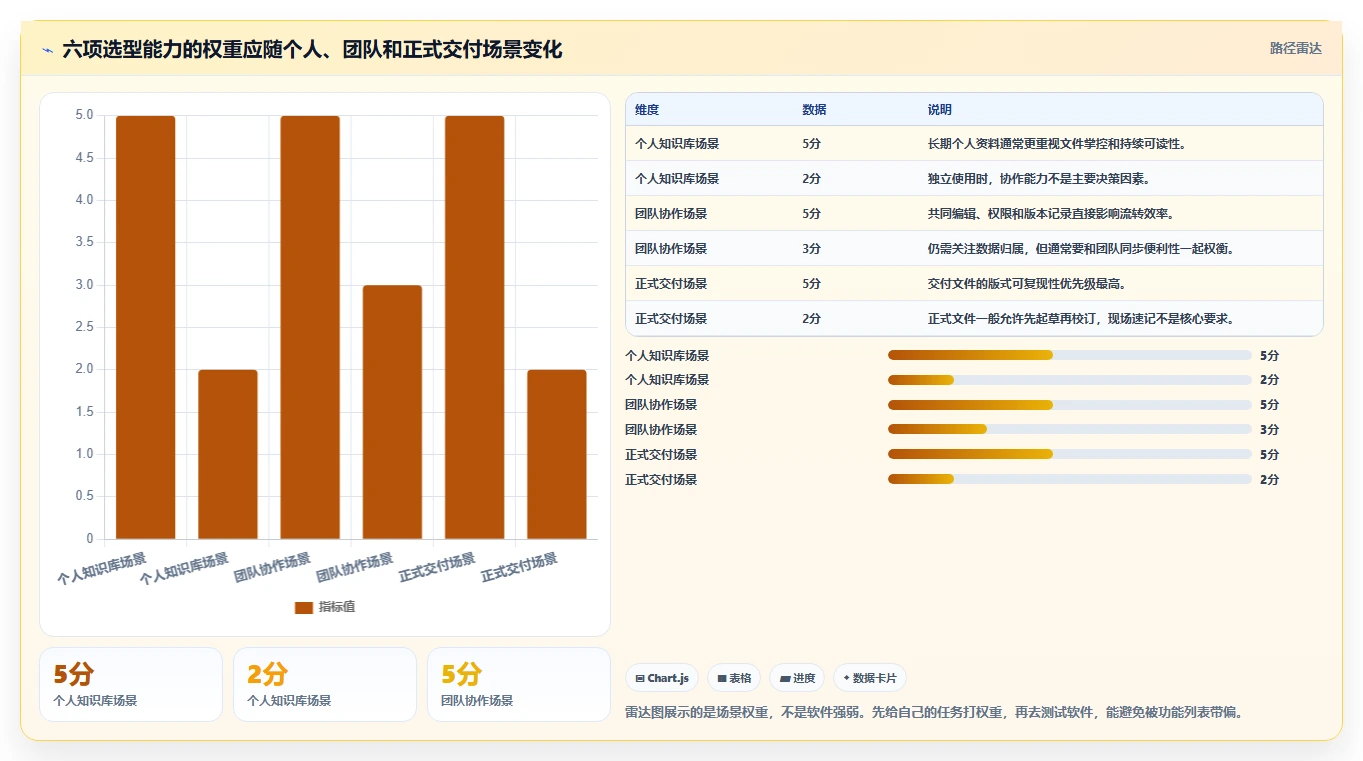The height and width of the screenshot is (761, 1363).
Task: Click the chart bar for 团队协作场景 valued 3
Action: (392, 412)
